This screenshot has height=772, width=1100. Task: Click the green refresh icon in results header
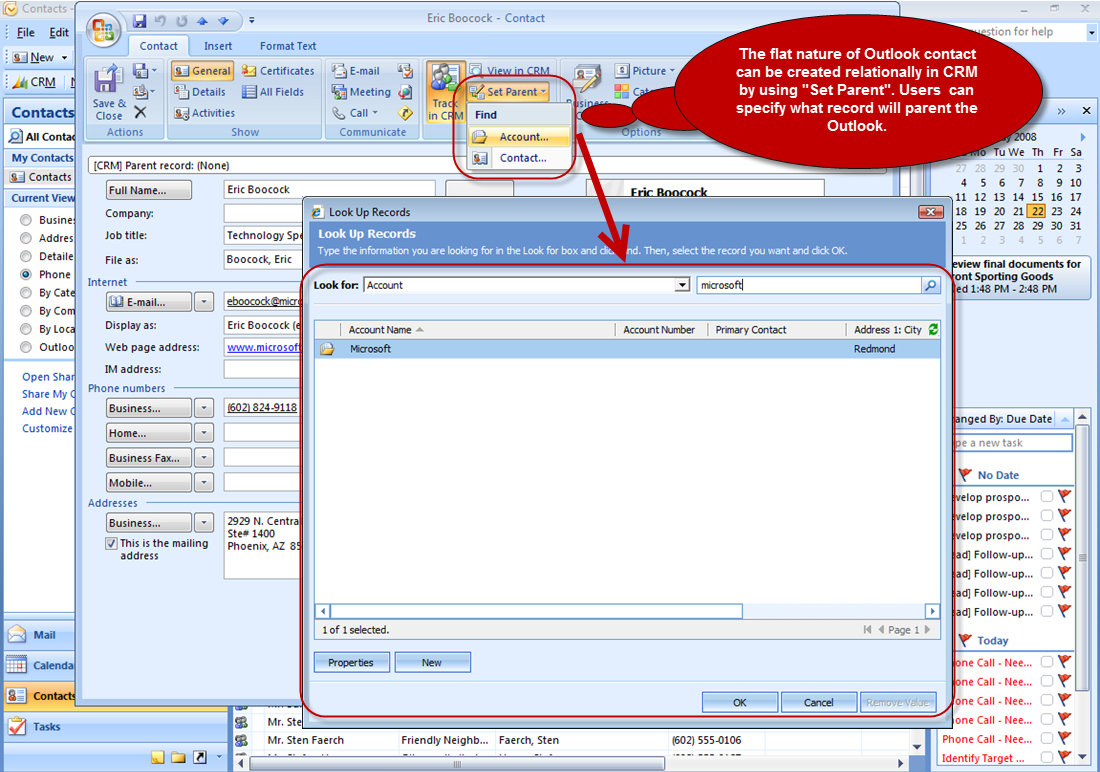(x=933, y=329)
